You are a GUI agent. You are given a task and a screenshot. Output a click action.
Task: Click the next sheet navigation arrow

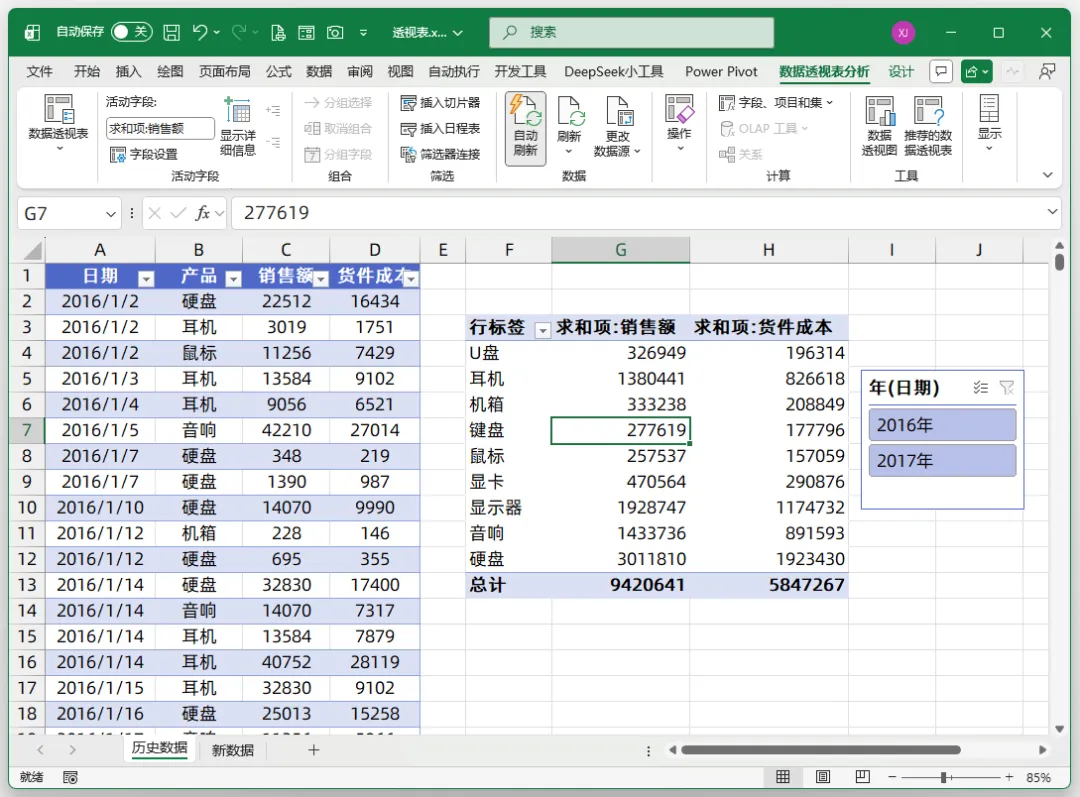(72, 749)
